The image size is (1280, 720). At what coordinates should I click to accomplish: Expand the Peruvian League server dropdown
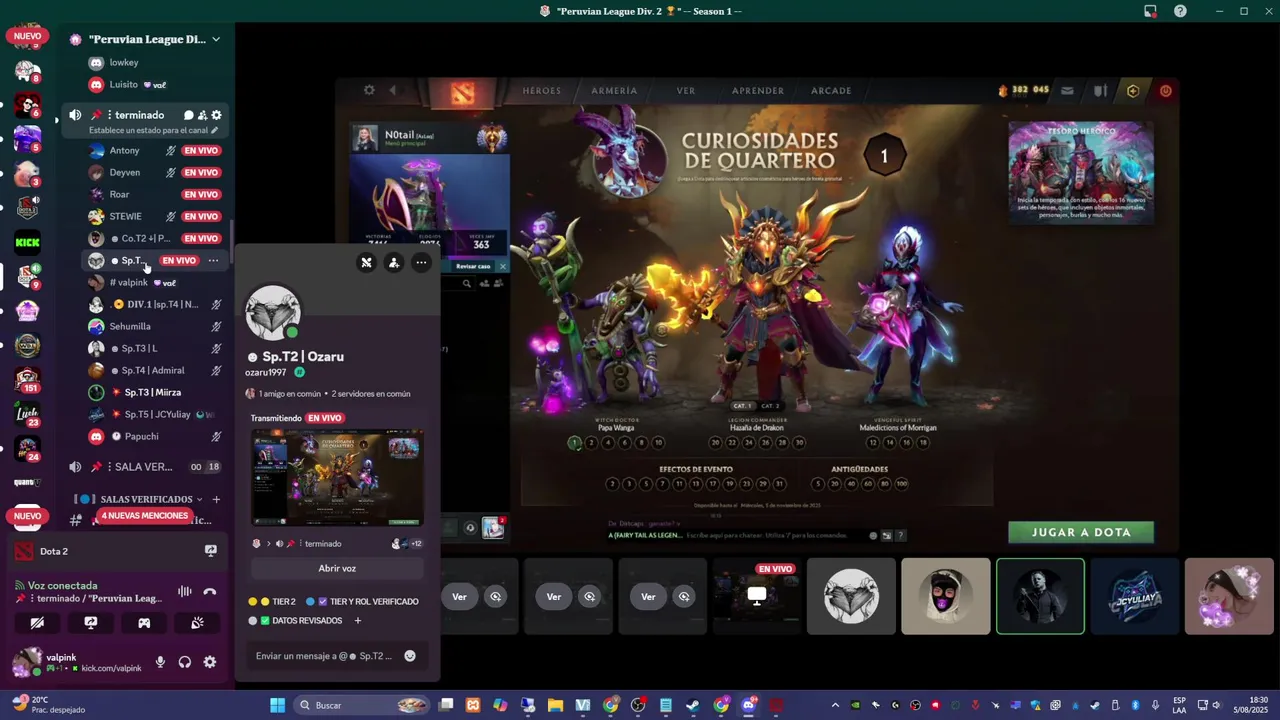pyautogui.click(x=215, y=39)
